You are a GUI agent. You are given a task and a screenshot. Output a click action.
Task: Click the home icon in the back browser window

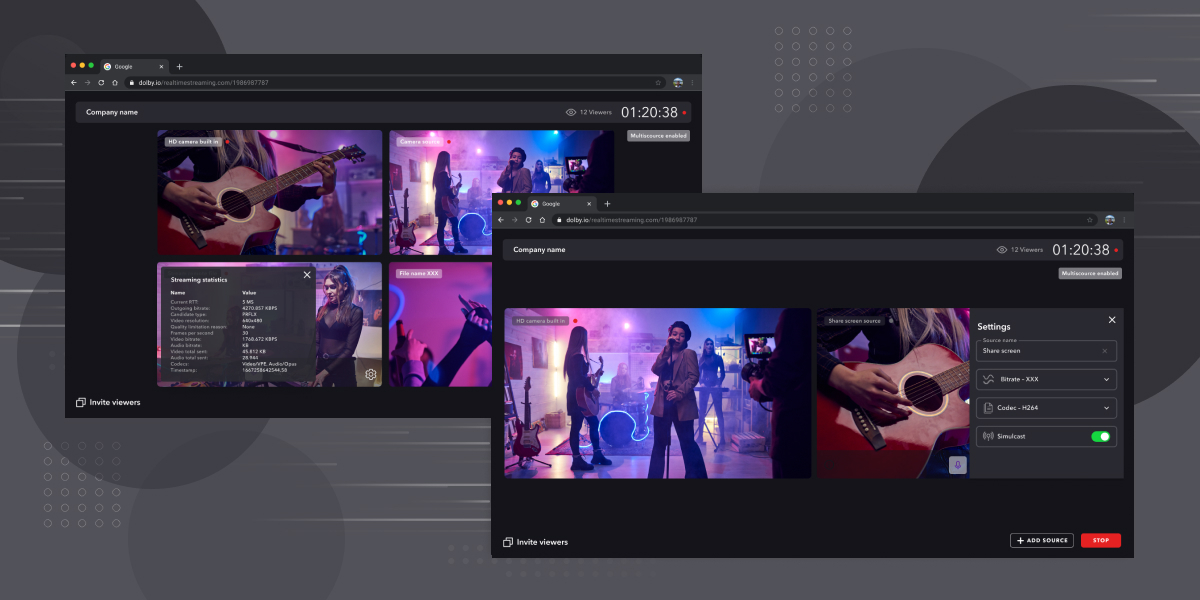tap(115, 82)
